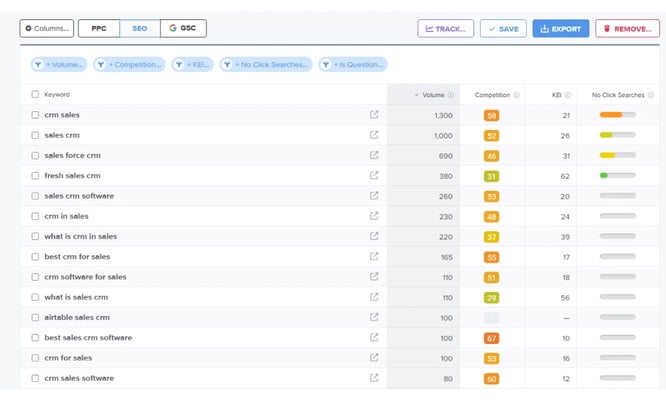Show info icon for No Click Searches column
Viewport: 666px width, 400px height.
(651, 95)
